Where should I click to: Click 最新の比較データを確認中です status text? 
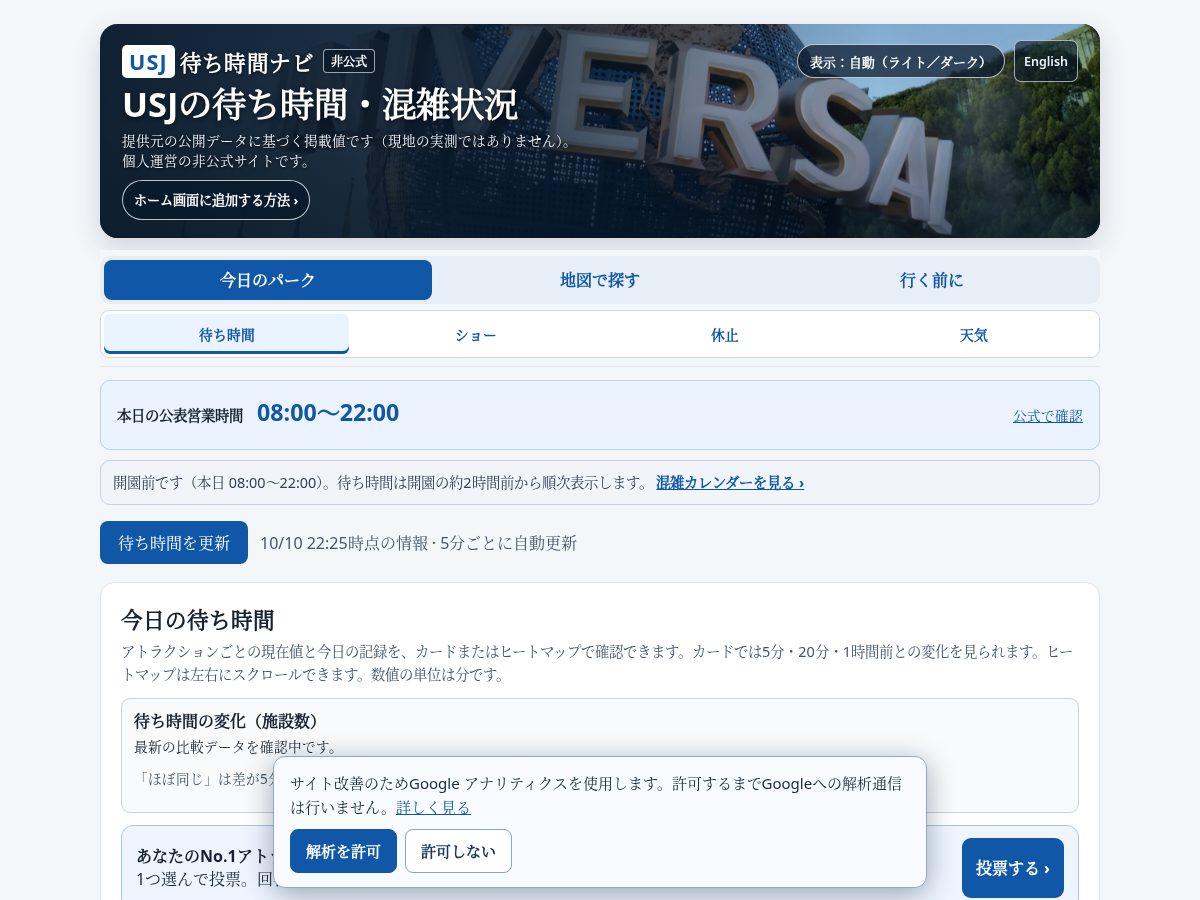237,747
